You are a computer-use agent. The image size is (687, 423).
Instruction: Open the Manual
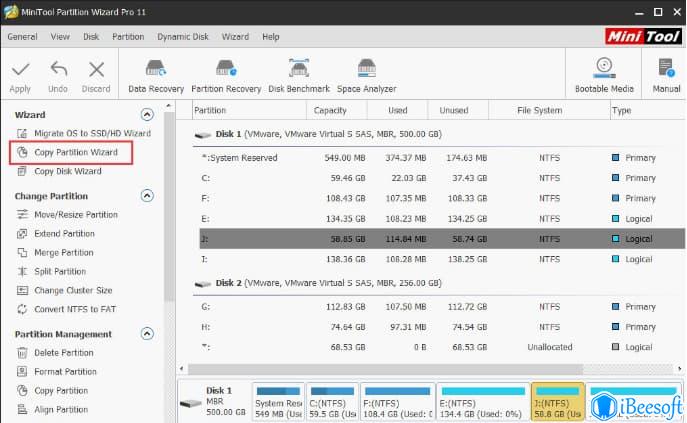666,76
